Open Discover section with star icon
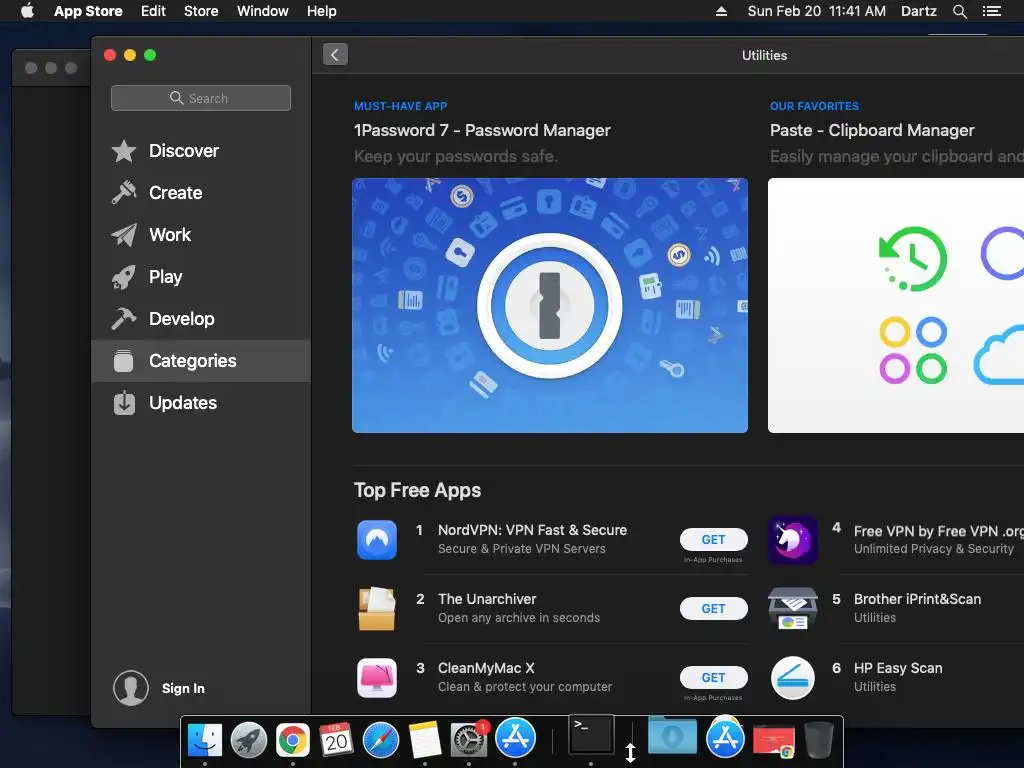 tap(201, 151)
